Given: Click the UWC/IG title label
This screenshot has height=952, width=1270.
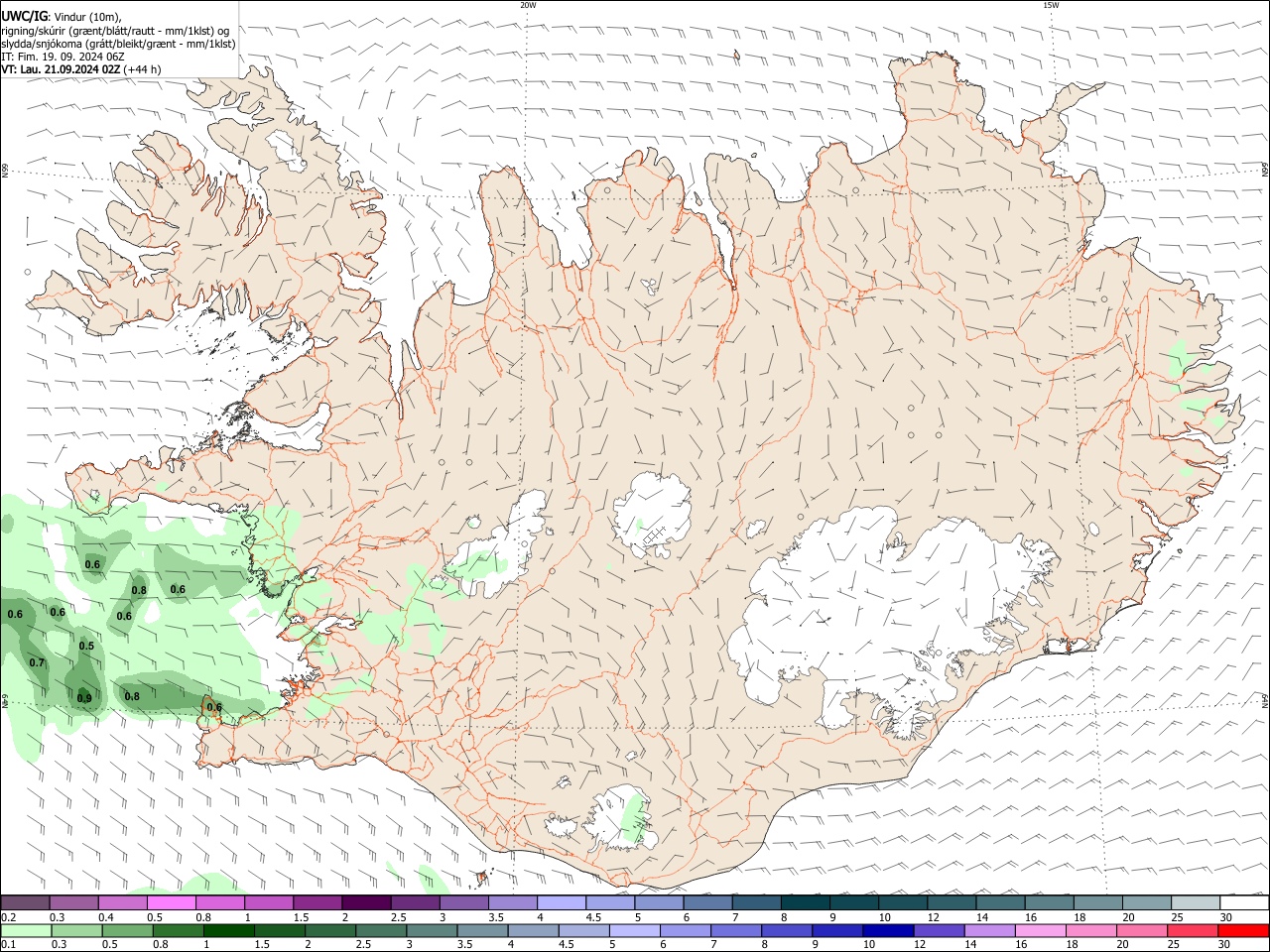Looking at the screenshot, I should pyautogui.click(x=24, y=16).
